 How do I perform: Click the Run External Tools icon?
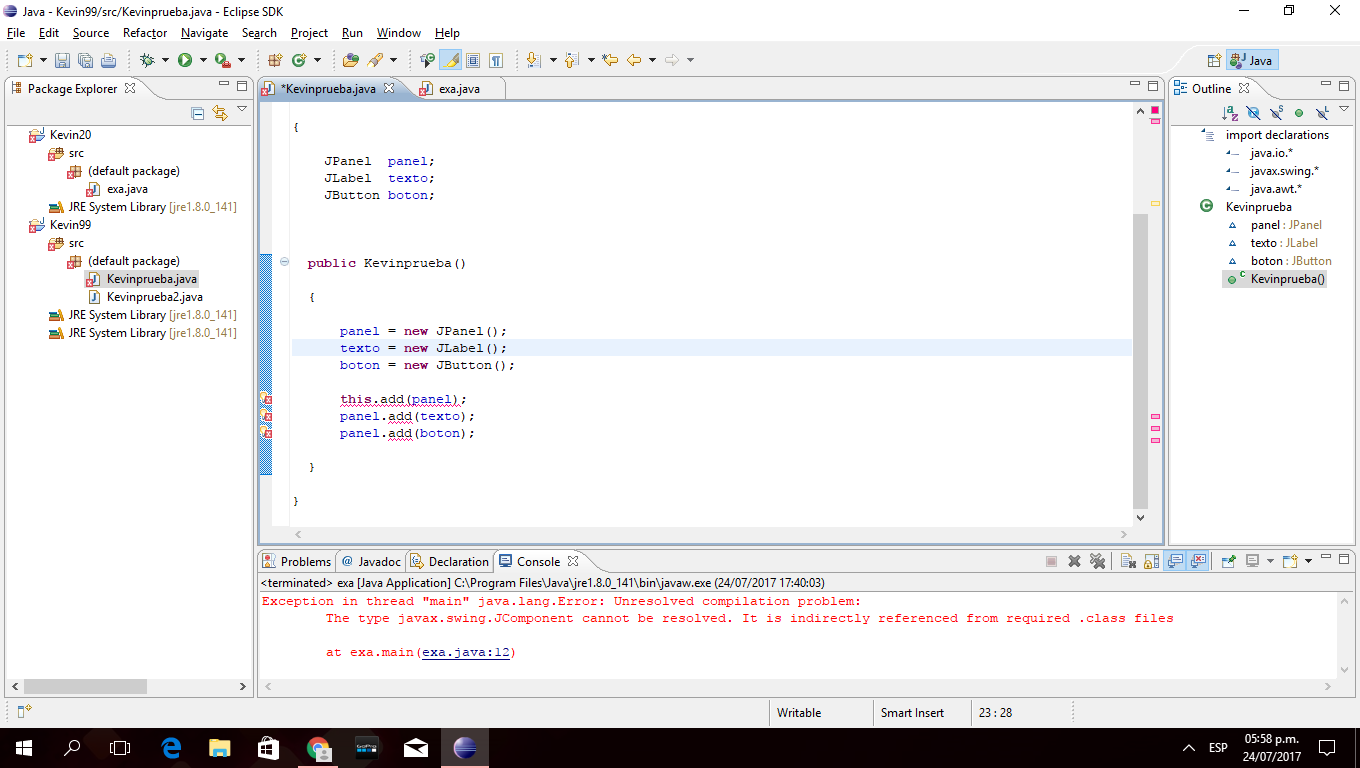[222, 60]
